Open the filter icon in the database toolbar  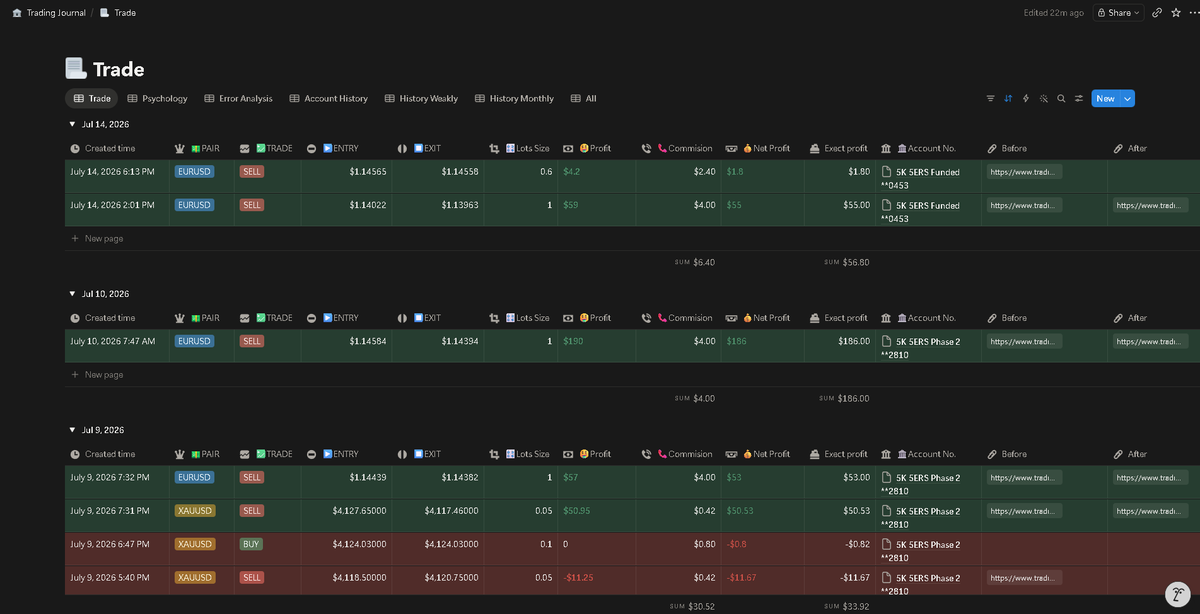click(990, 99)
